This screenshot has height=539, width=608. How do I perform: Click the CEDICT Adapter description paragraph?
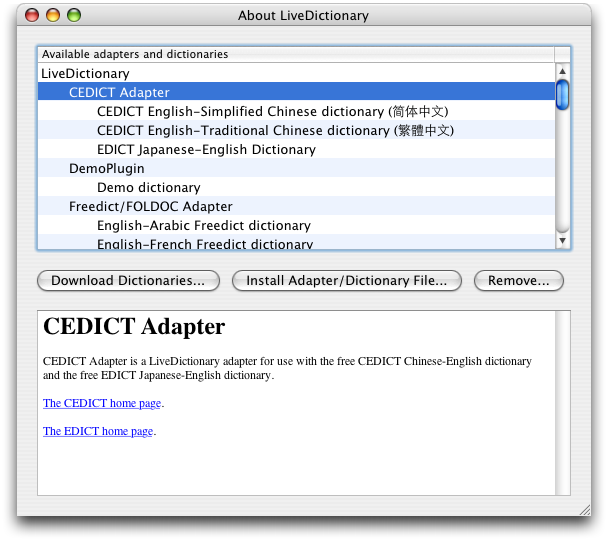(x=287, y=368)
